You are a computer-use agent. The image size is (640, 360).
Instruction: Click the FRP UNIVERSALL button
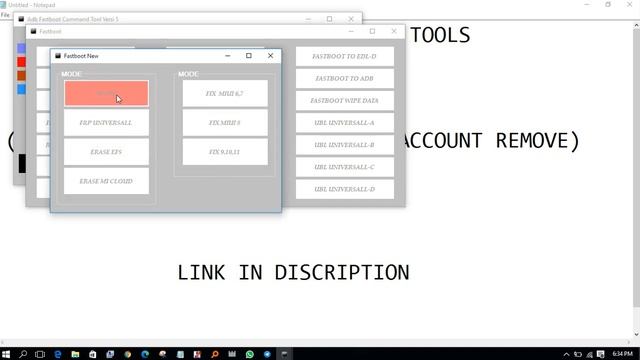(106, 122)
